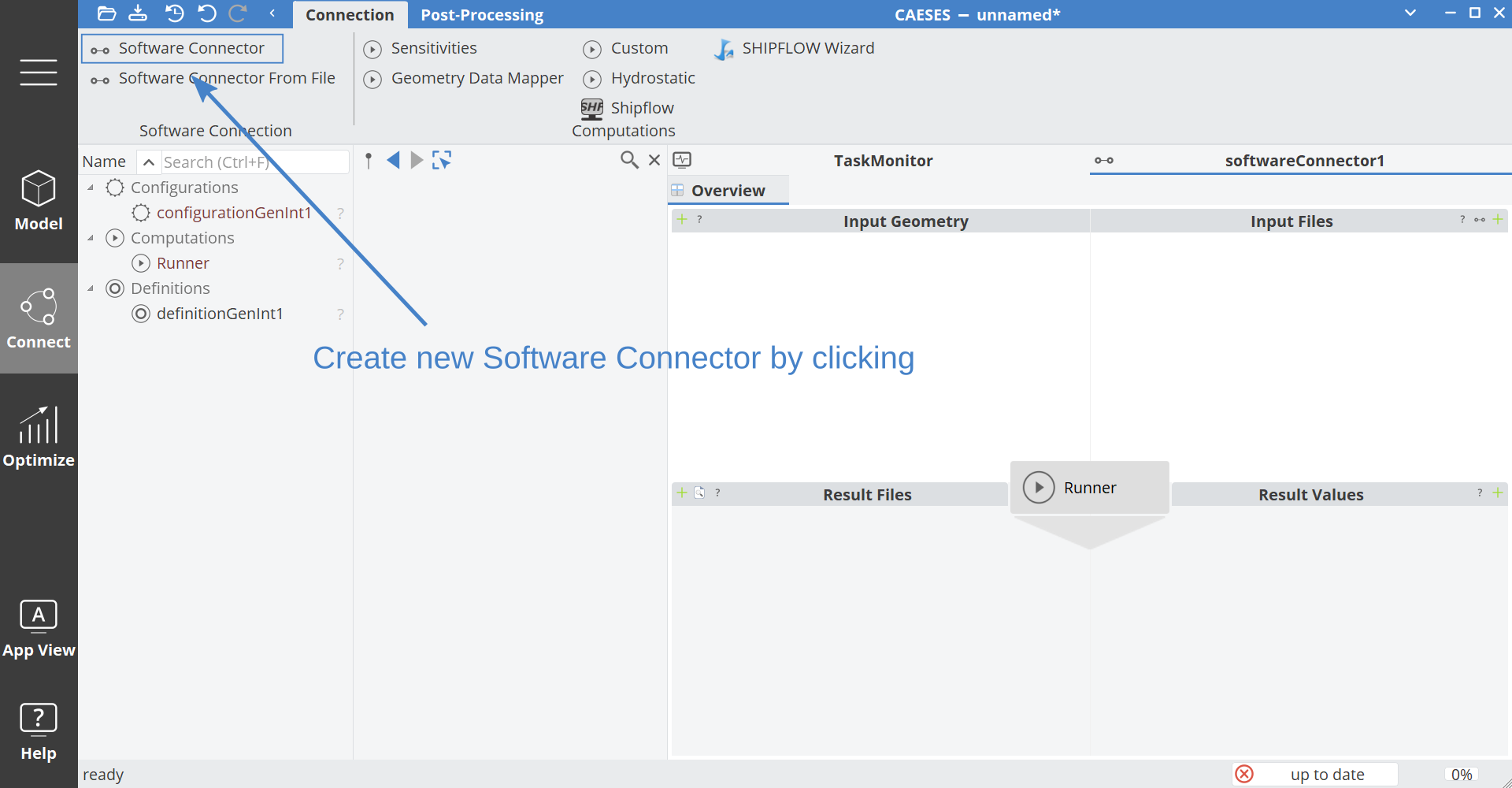Add a Custom computation
This screenshot has height=788, width=1512.
coord(626,49)
